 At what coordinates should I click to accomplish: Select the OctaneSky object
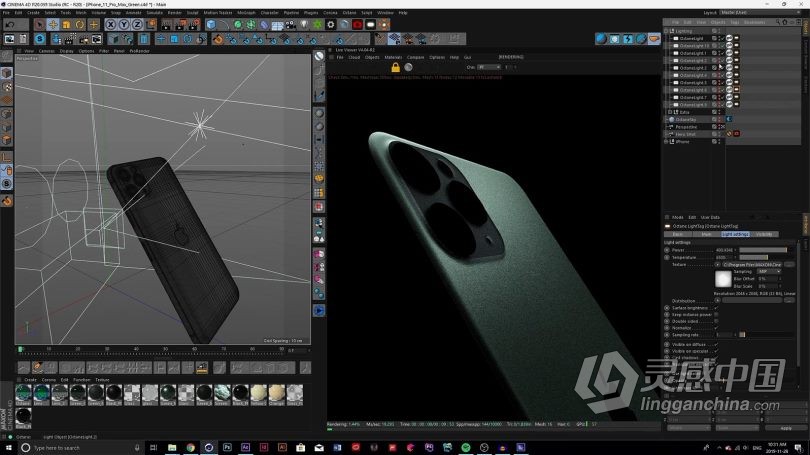(686, 119)
